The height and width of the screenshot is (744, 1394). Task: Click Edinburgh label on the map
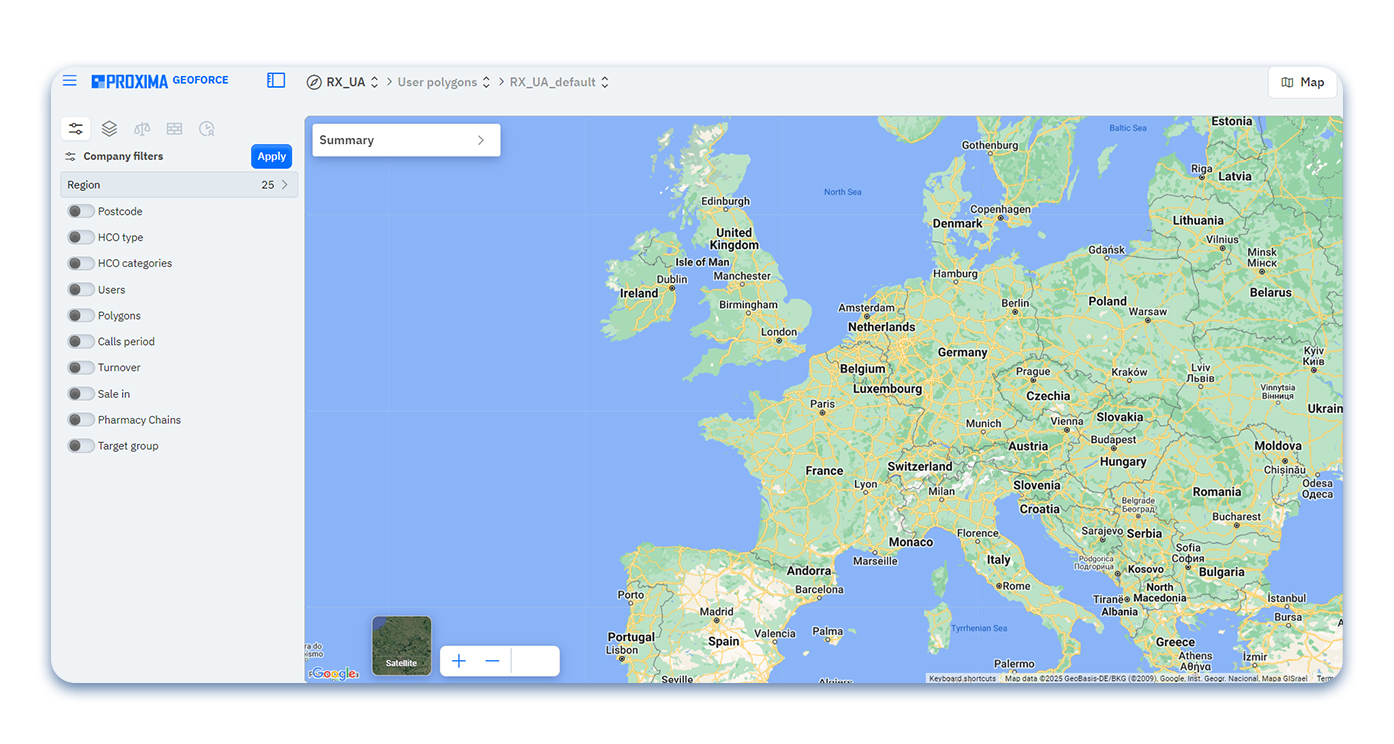point(725,201)
